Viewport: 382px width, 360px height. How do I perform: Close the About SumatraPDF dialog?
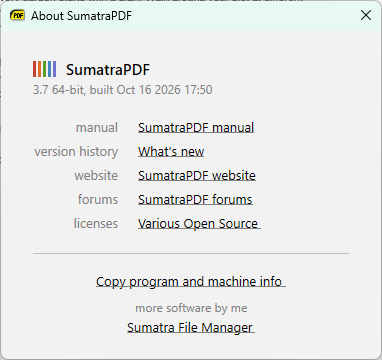tap(366, 15)
